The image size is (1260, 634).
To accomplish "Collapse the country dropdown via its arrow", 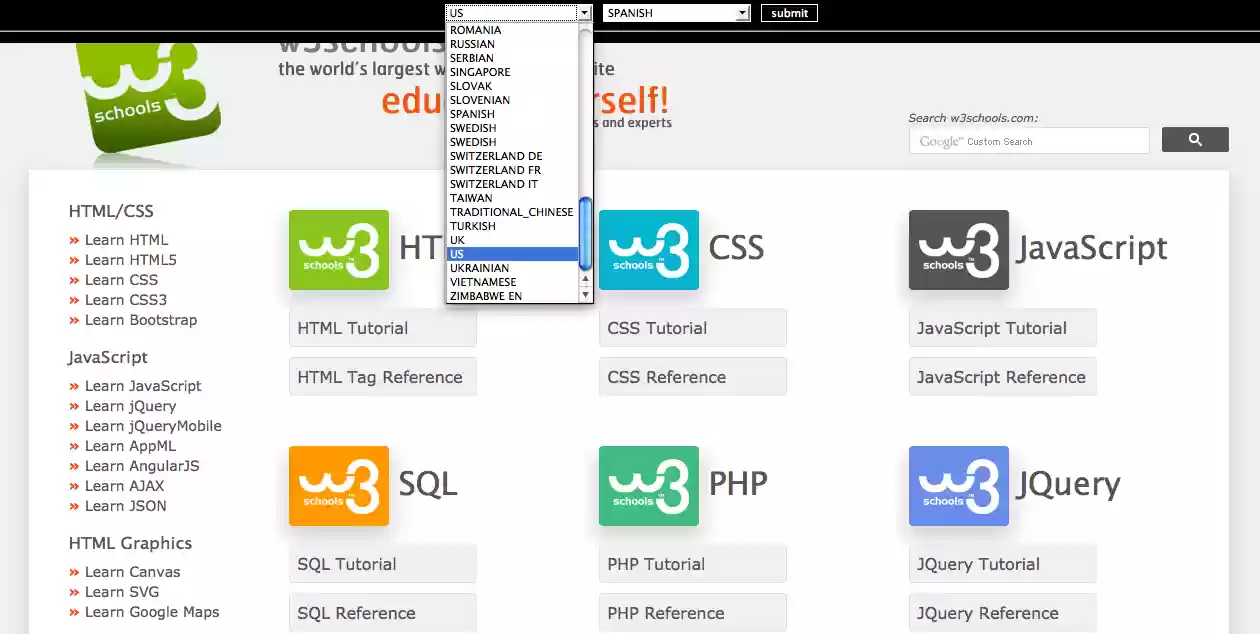I will point(585,13).
